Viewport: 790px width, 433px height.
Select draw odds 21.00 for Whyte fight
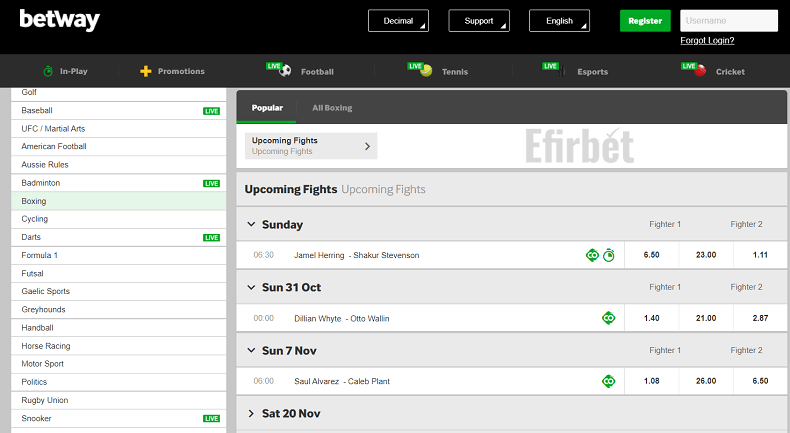coord(706,318)
